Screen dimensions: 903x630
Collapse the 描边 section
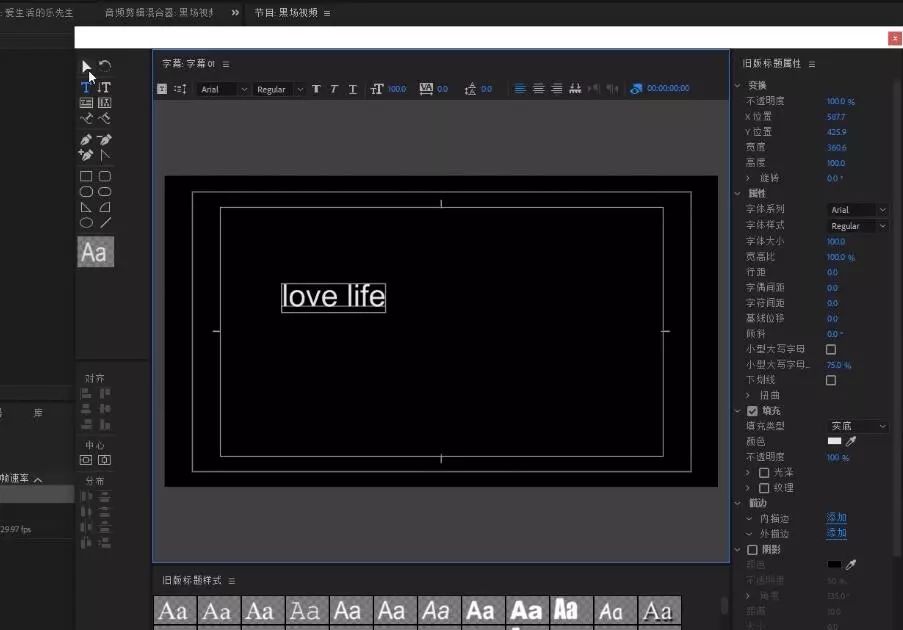click(x=738, y=503)
